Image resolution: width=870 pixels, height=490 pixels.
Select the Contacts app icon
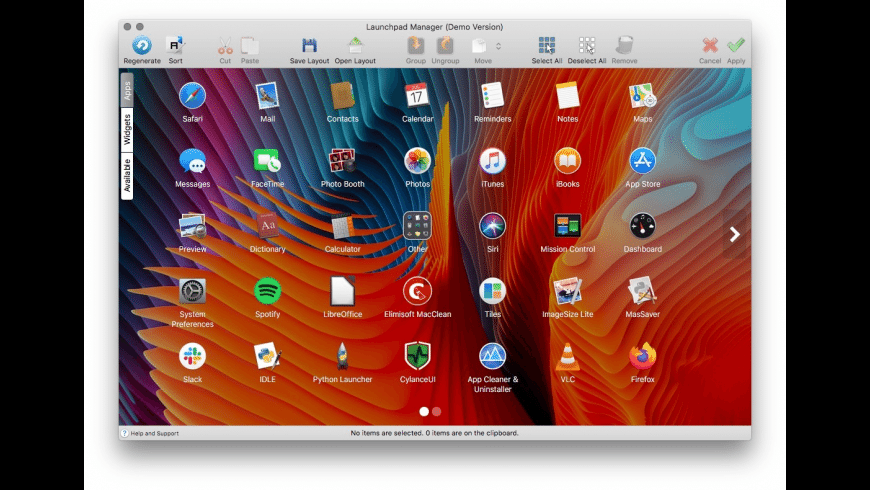pyautogui.click(x=342, y=95)
